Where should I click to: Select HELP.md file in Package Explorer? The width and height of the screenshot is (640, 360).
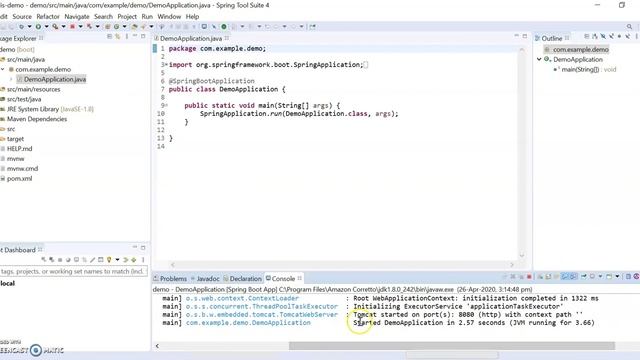tap(19, 149)
